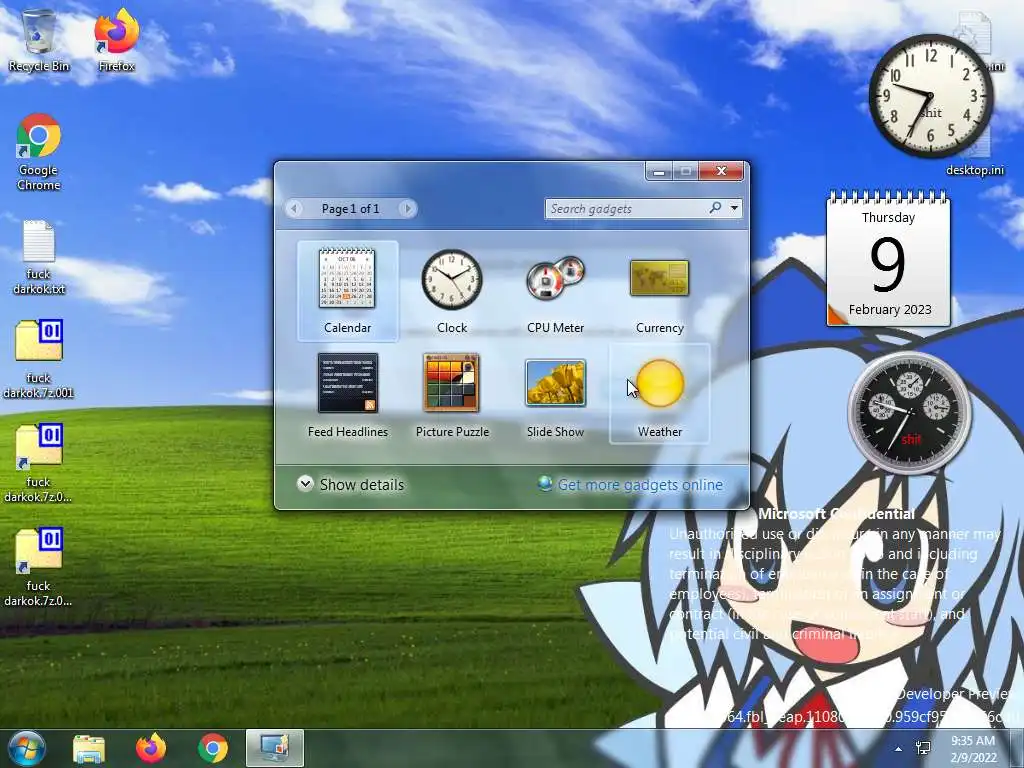
Task: Click the 'Page 1 of 1' label
Action: point(351,208)
